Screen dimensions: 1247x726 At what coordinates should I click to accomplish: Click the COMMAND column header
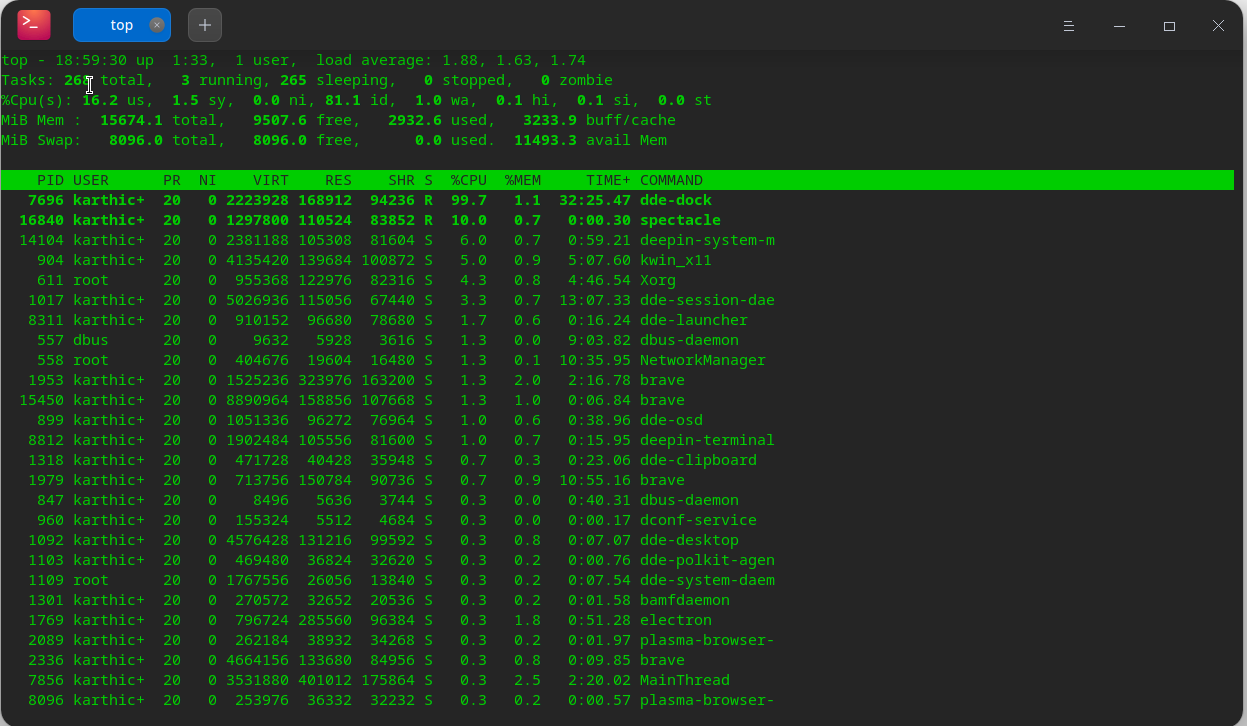pos(671,180)
